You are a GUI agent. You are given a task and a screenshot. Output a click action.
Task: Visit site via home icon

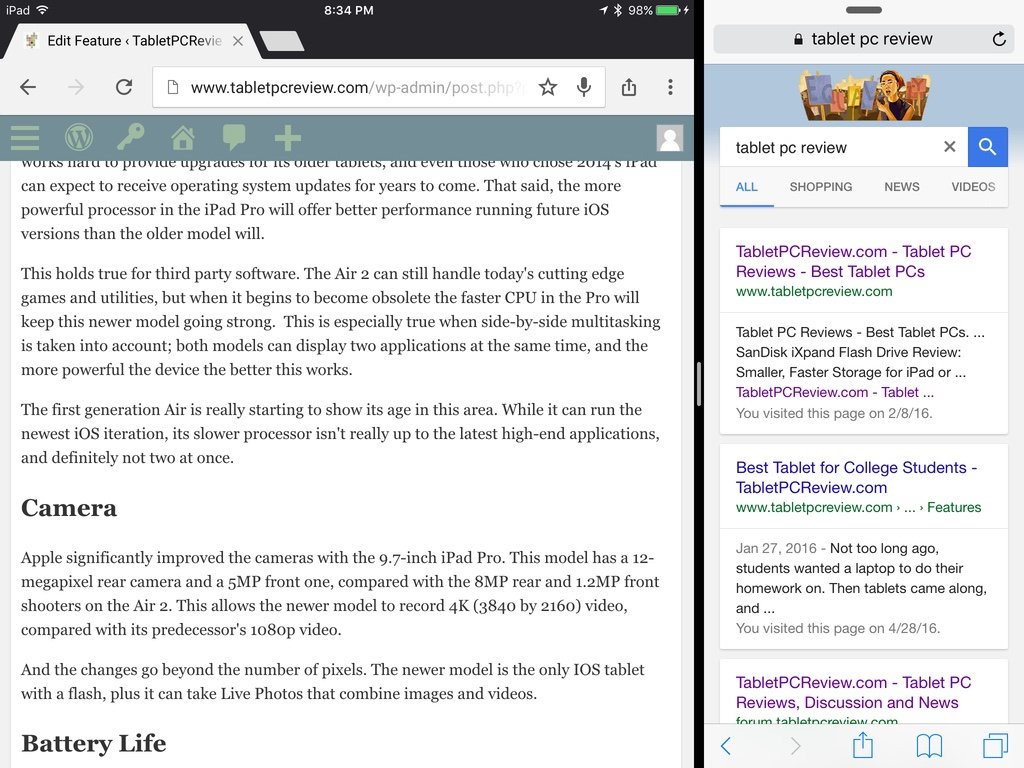[183, 138]
